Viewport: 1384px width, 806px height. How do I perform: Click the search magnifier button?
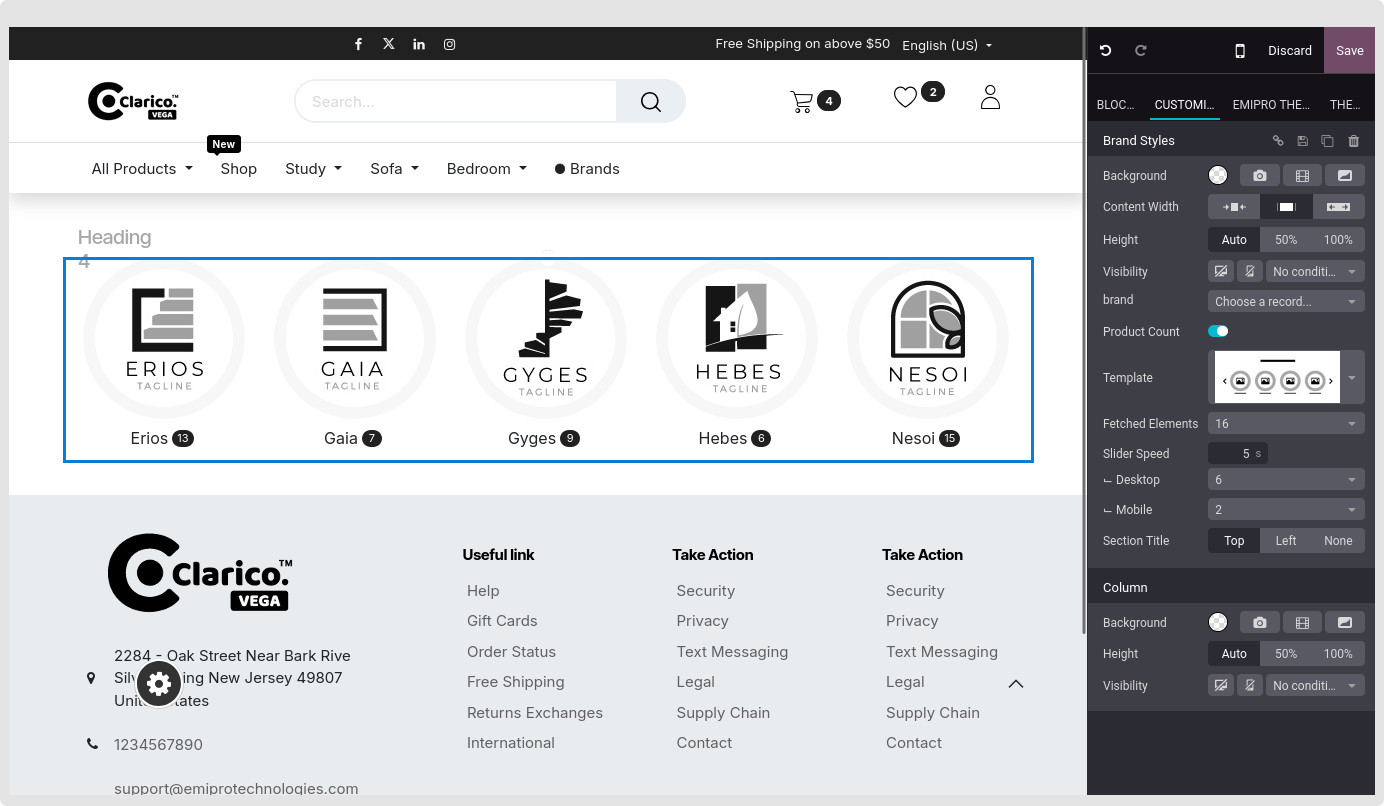(x=651, y=101)
